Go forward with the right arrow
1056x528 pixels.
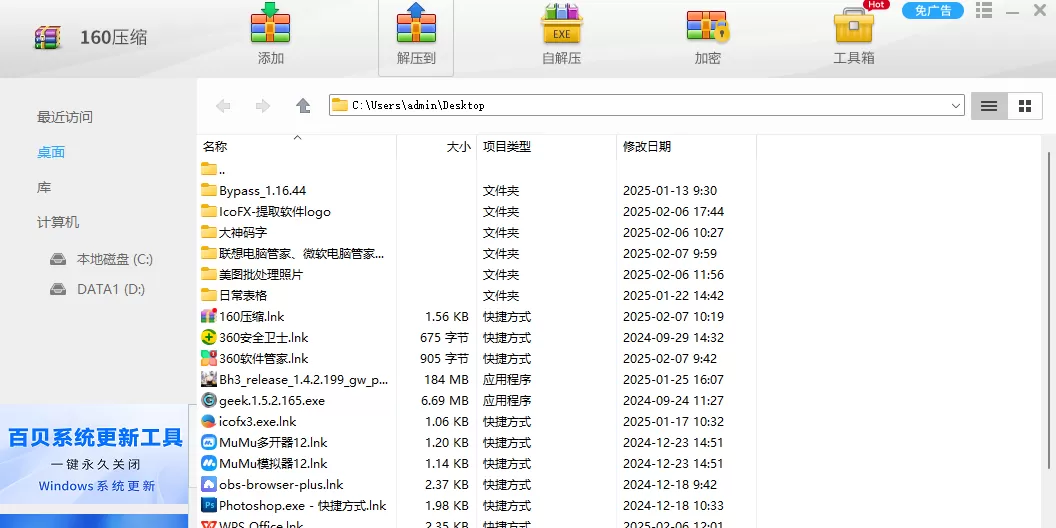point(263,106)
